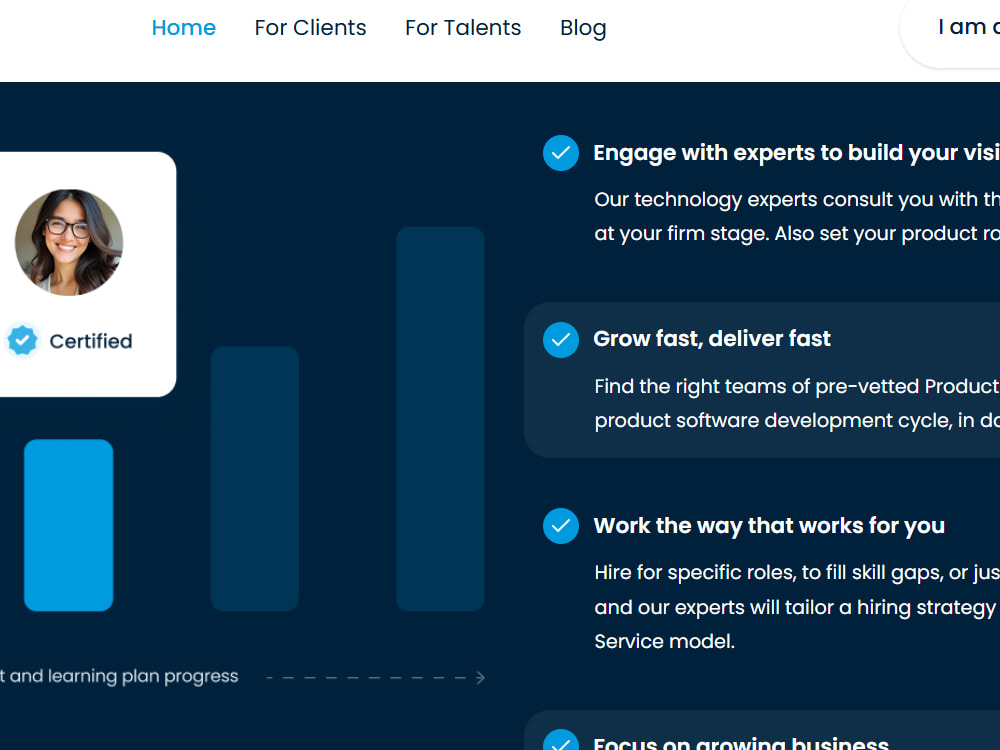Click checkmark icon beside 'Work the way that works'
Viewport: 1000px width, 750px height.
[561, 526]
